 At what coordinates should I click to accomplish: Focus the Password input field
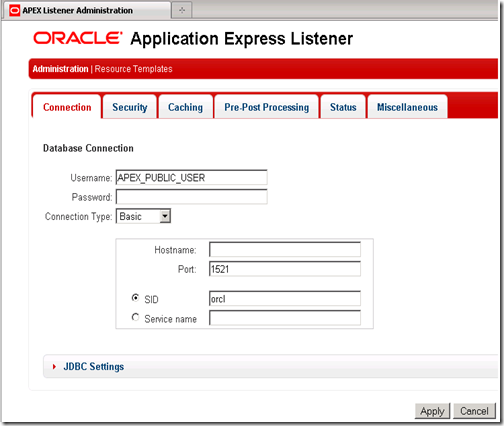pyautogui.click(x=191, y=197)
